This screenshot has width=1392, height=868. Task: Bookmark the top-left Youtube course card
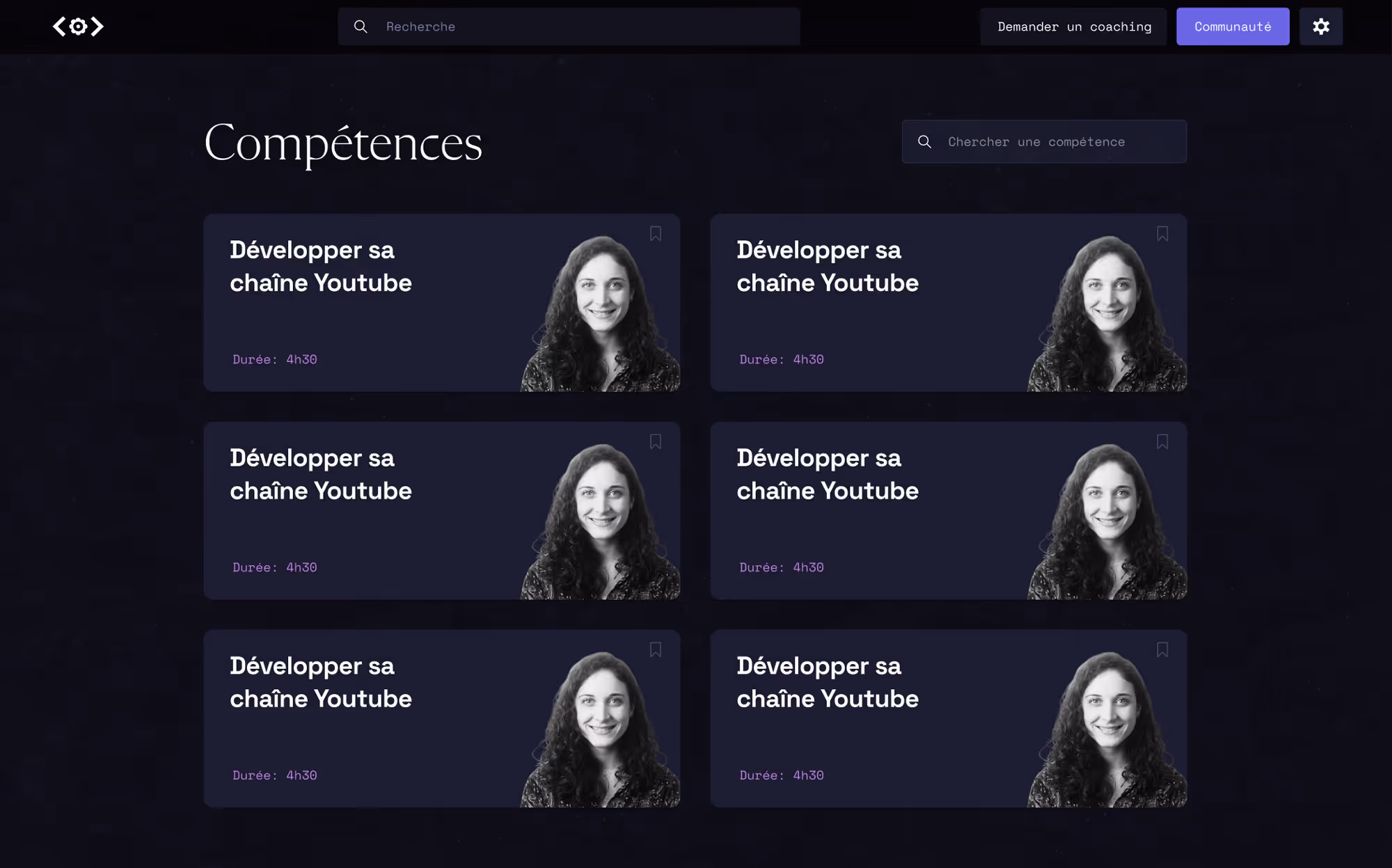[656, 234]
